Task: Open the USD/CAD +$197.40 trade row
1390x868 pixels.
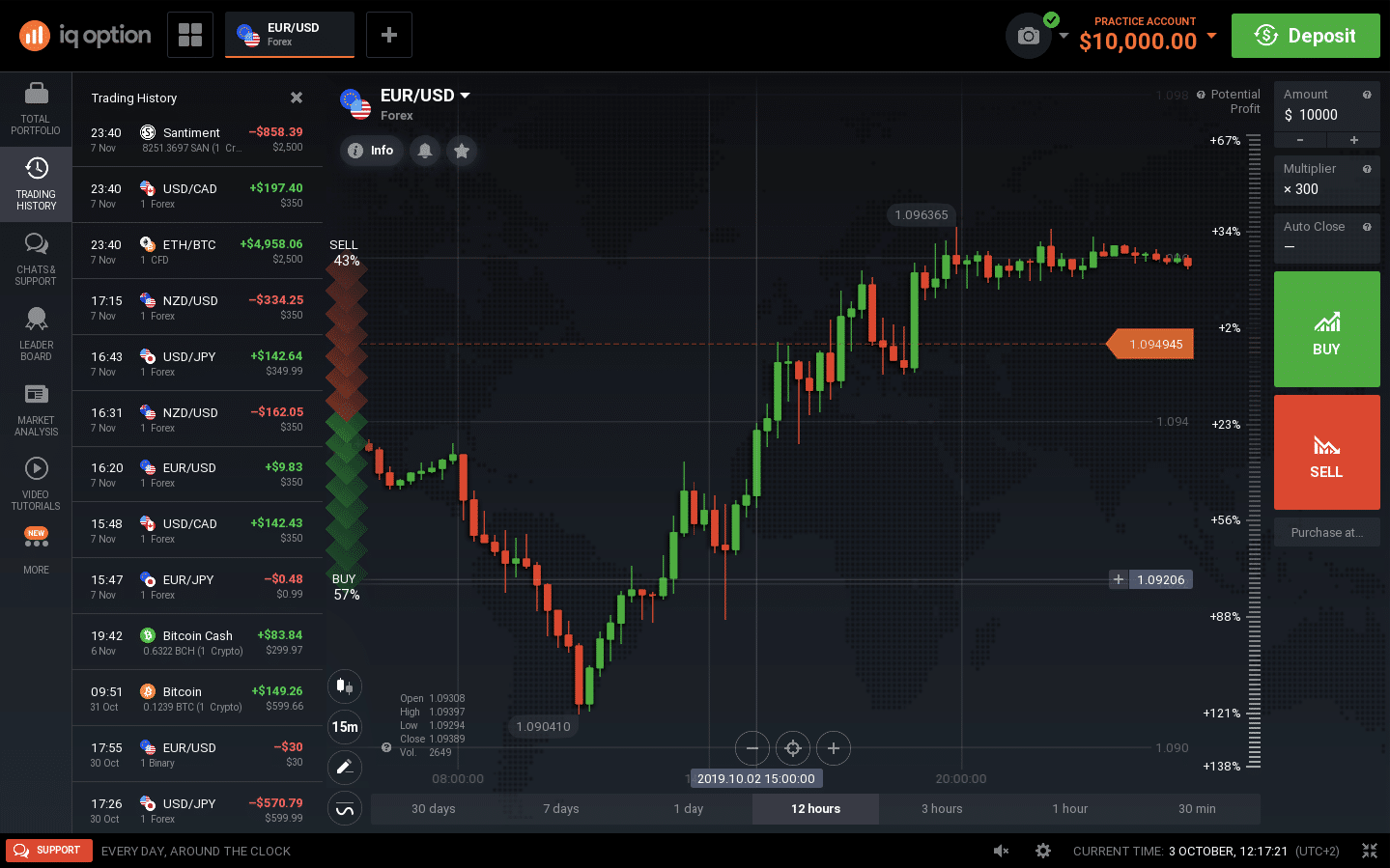Action: pos(197,196)
